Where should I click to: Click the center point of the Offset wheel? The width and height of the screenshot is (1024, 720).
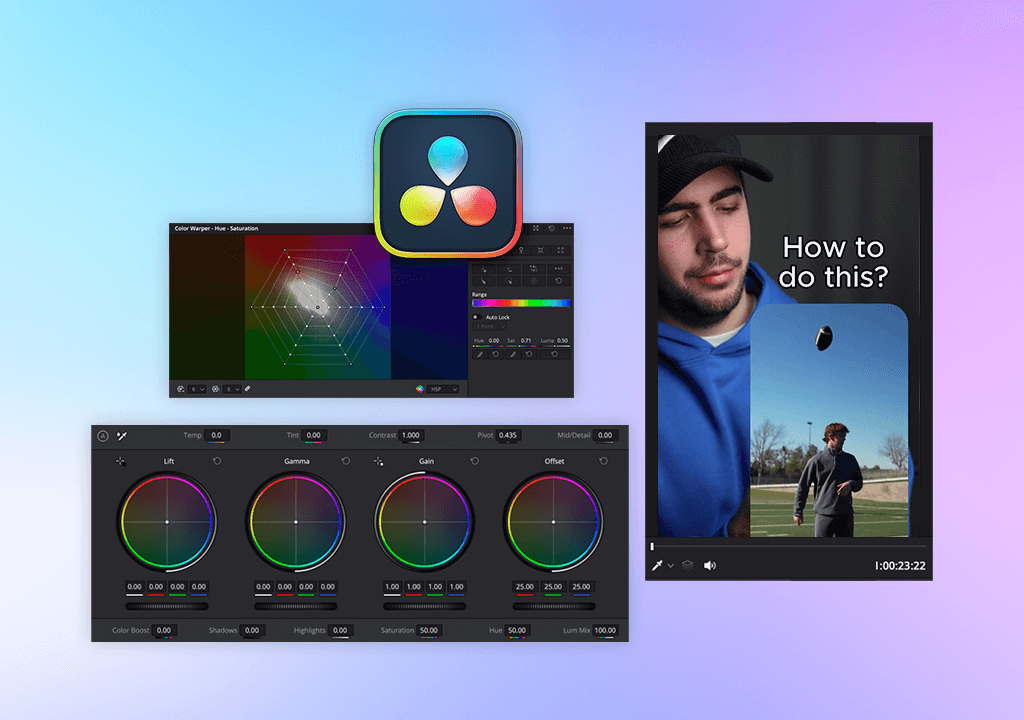coord(553,522)
